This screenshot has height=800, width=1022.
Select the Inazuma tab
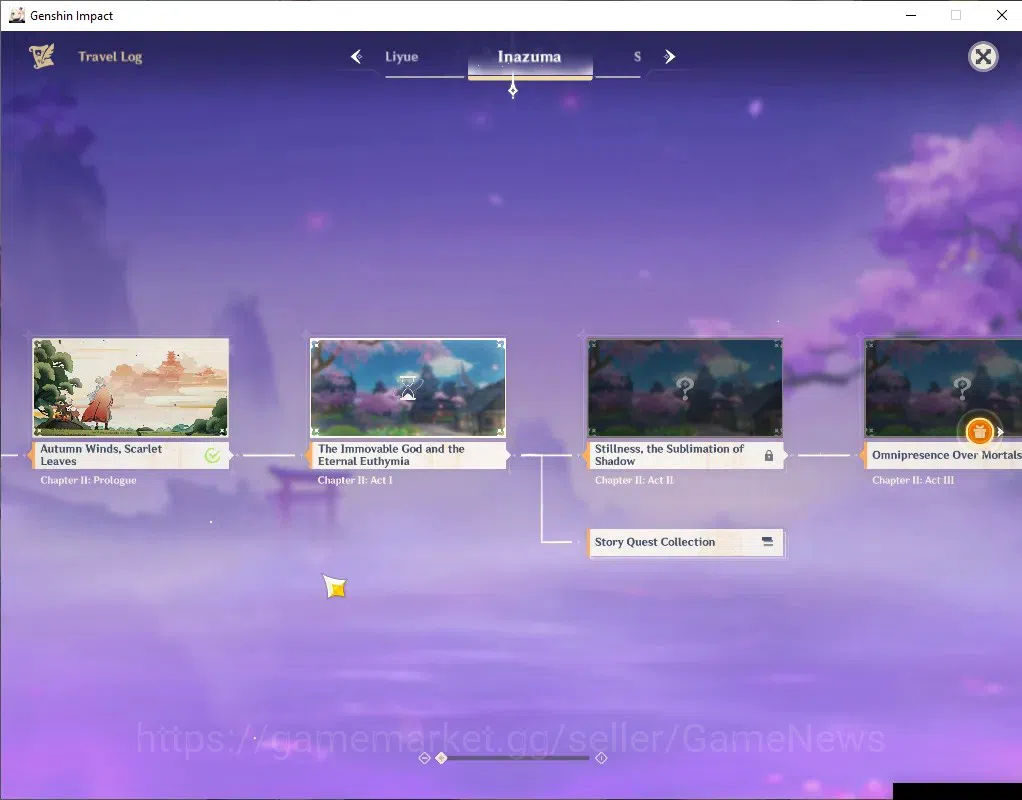coord(529,57)
